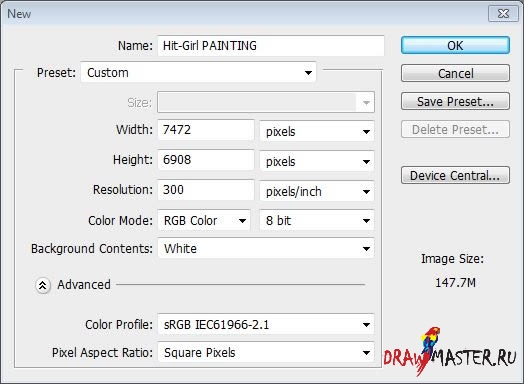This screenshot has width=524, height=384.
Task: Click the Name field with Hit-Girl PAINTING
Action: click(x=271, y=46)
